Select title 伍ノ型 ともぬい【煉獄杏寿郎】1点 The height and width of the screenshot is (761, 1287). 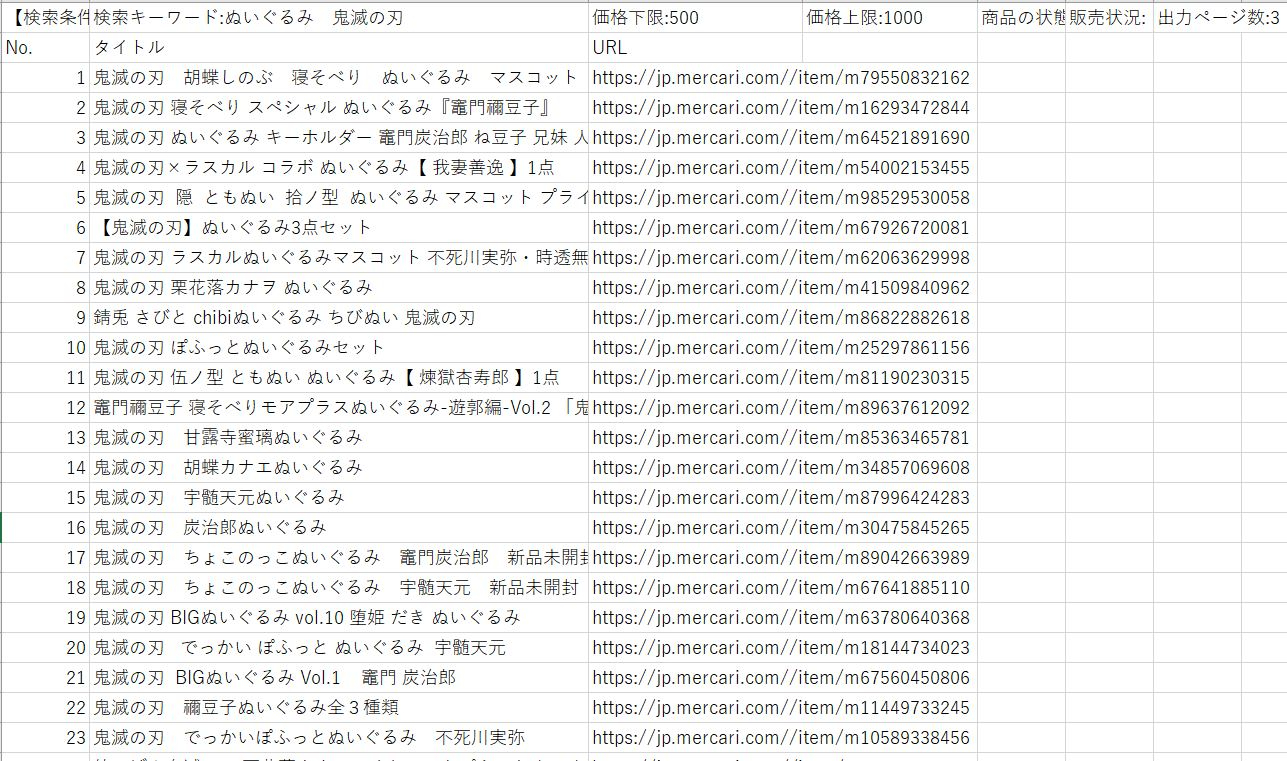(x=339, y=377)
